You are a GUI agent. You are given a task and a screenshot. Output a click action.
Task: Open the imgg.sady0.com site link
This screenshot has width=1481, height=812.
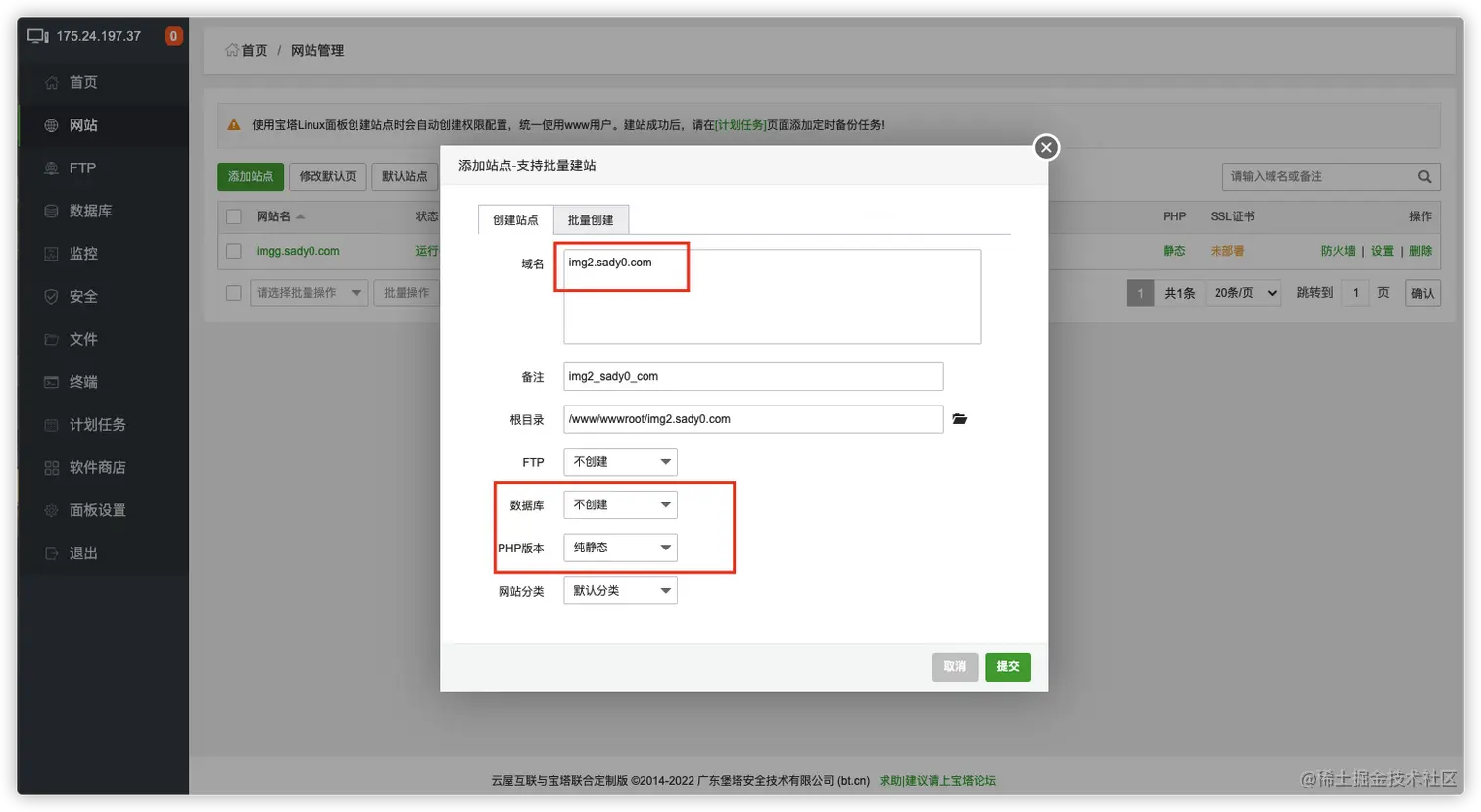298,251
